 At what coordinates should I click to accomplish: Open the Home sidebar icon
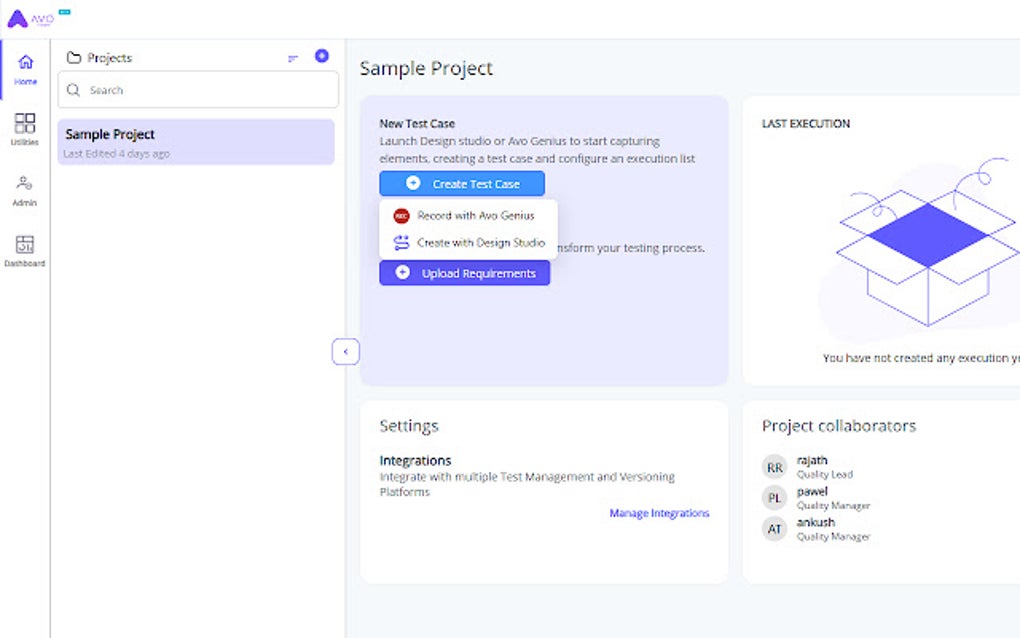[26, 68]
